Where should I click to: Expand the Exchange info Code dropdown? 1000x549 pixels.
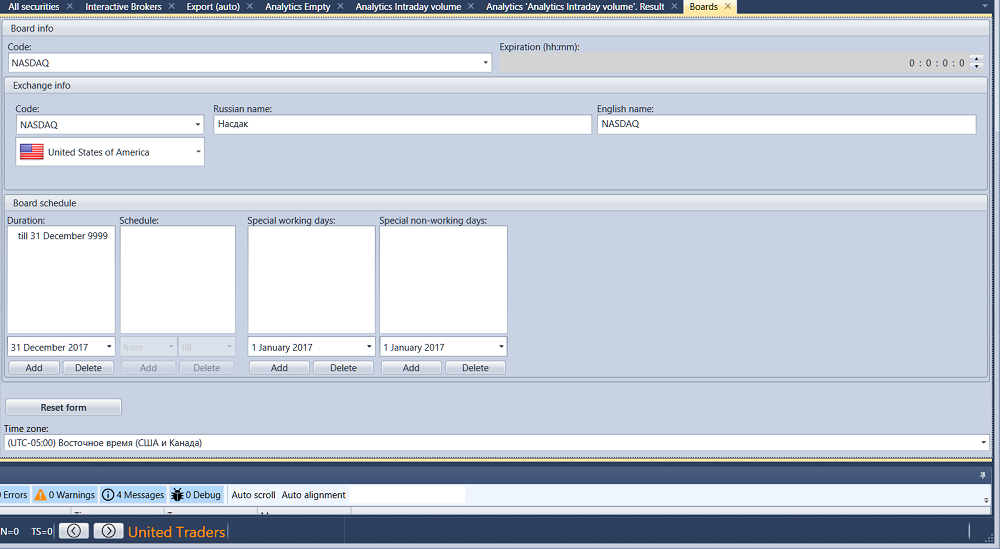click(198, 124)
